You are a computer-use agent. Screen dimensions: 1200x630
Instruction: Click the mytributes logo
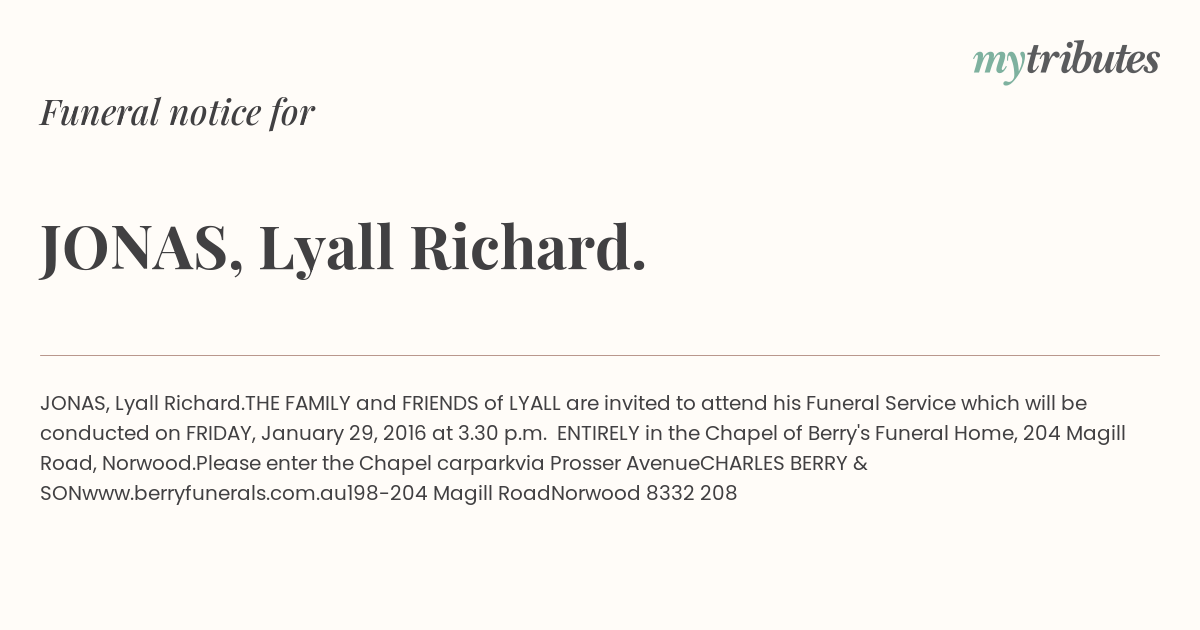1066,60
